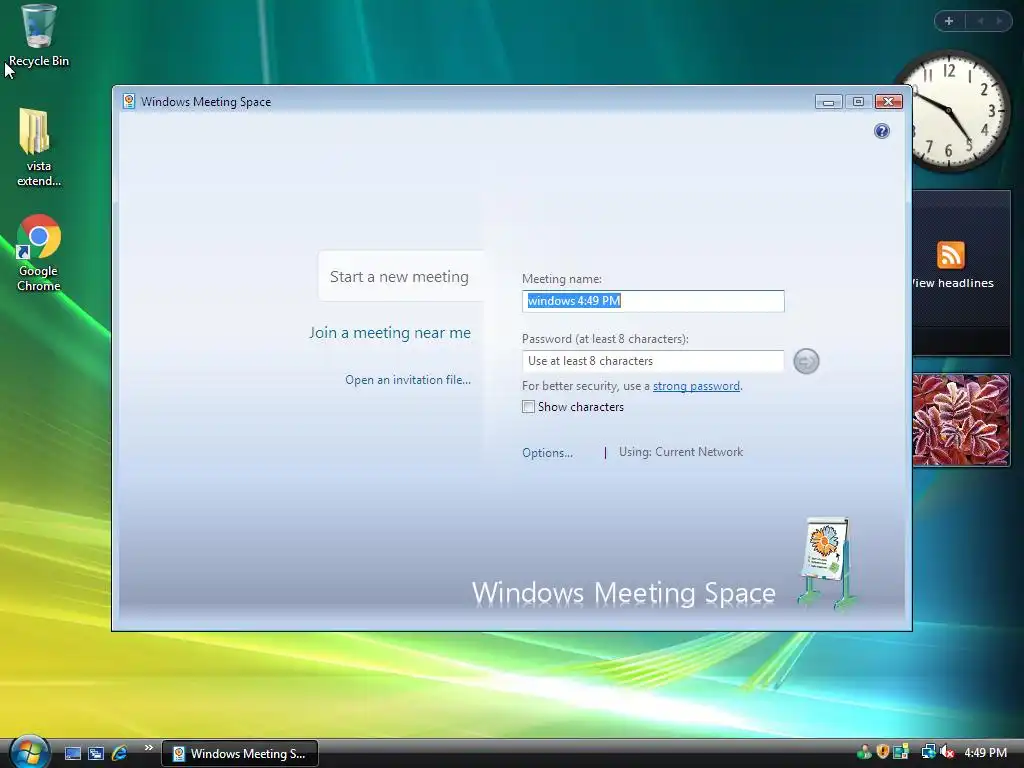Image resolution: width=1024 pixels, height=768 pixels.
Task: Click Show Desktop quick launch icon
Action: click(72, 753)
